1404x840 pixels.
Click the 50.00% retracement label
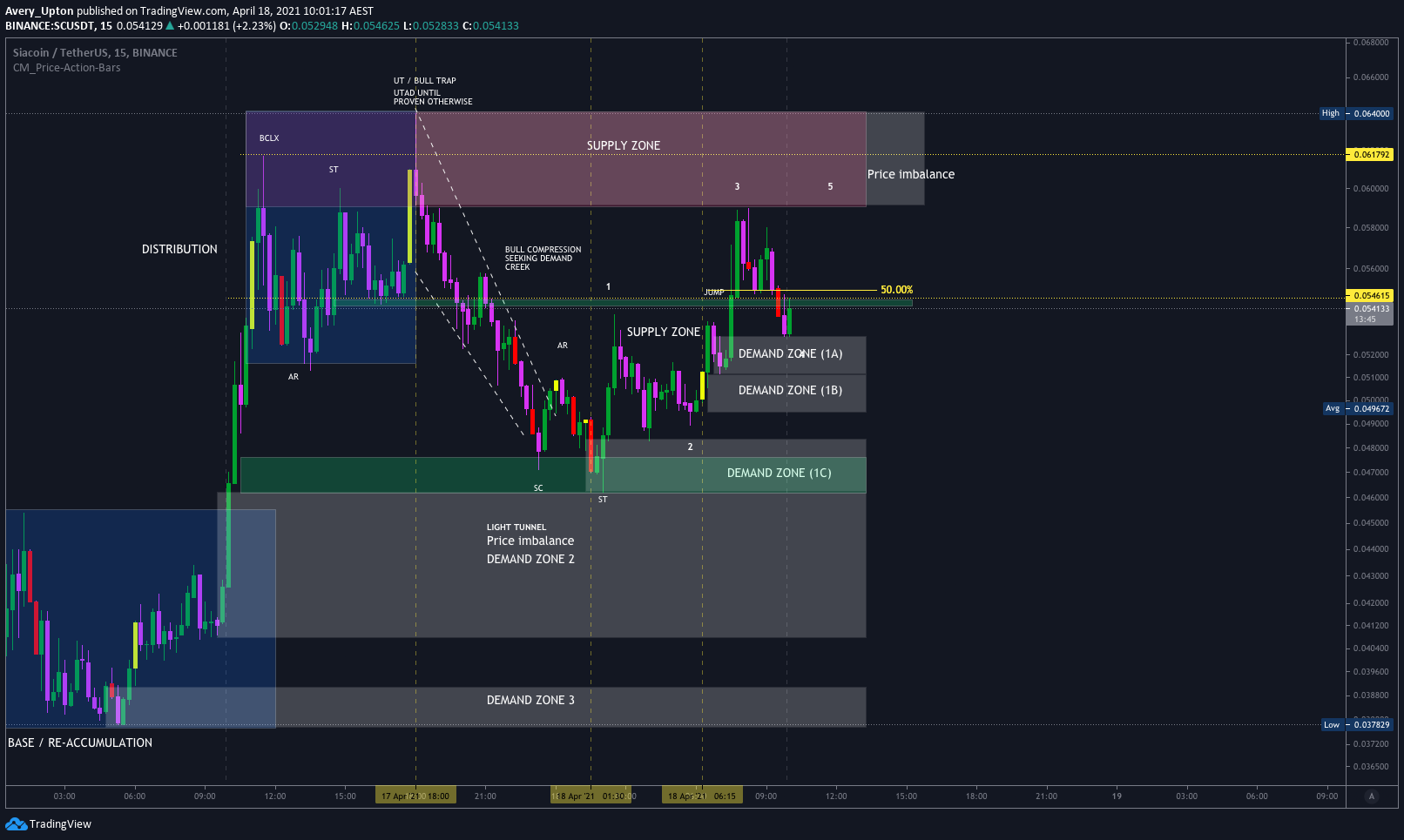896,290
